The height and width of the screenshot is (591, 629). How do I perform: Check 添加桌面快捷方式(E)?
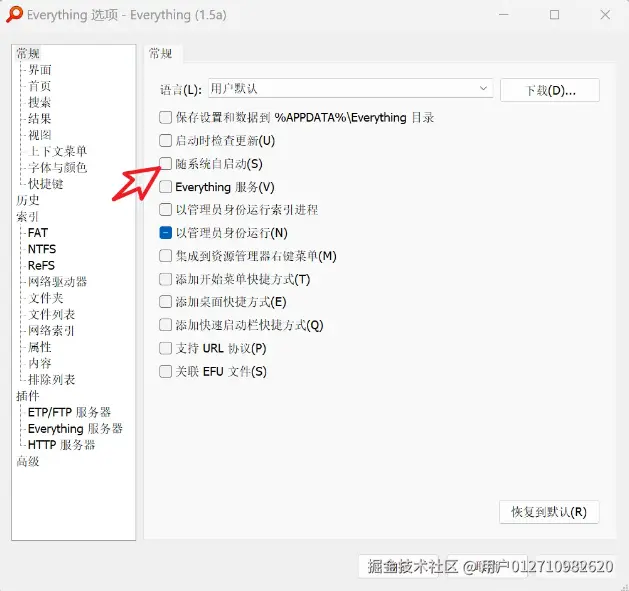pos(165,302)
